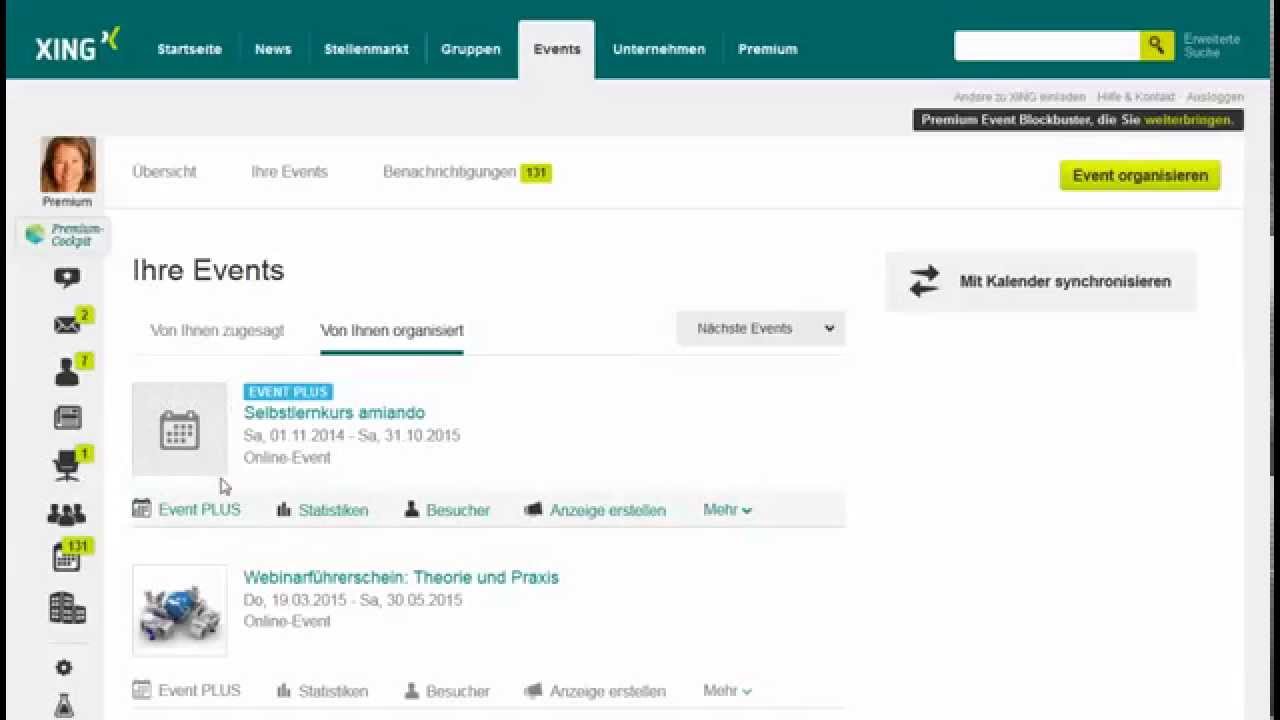
Task: Click the search magnifier button
Action: (1157, 46)
